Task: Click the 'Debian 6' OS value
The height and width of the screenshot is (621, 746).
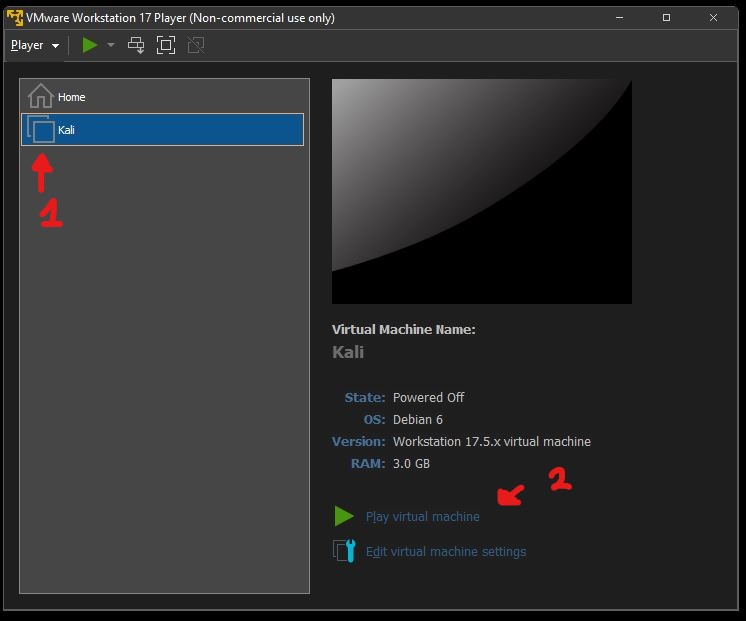Action: click(x=418, y=419)
